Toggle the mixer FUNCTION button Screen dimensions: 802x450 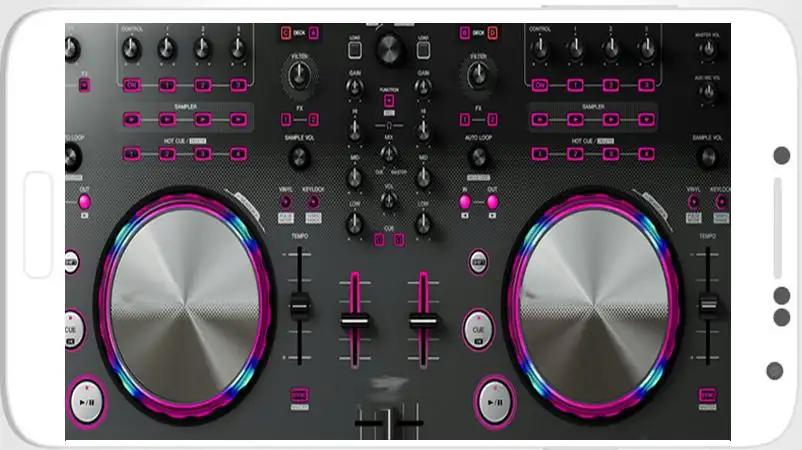click(x=389, y=100)
